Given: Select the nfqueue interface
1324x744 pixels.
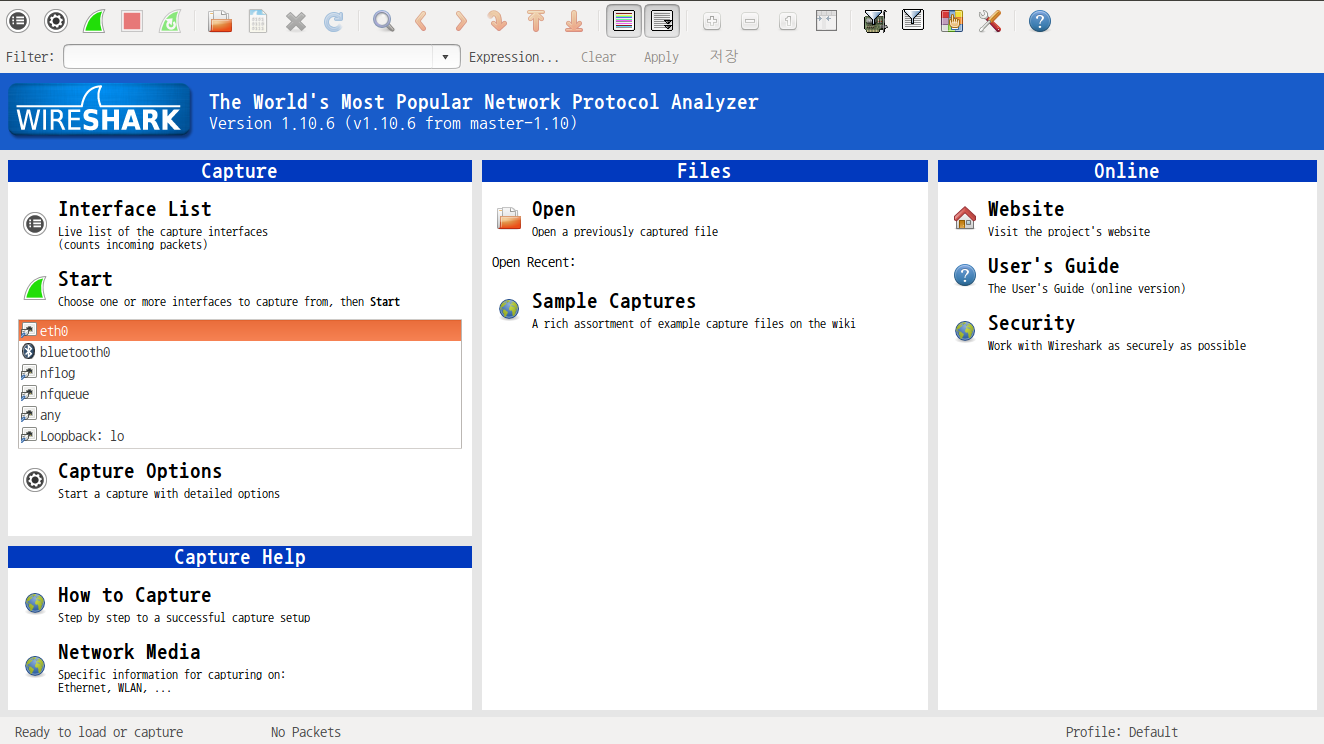Looking at the screenshot, I should [x=240, y=394].
